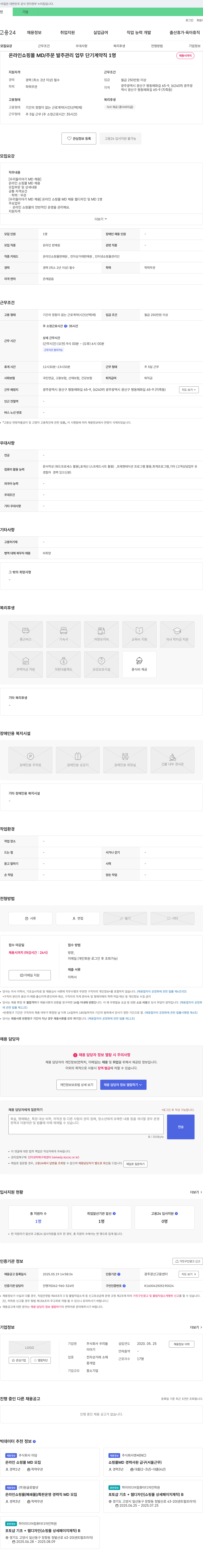Click the 차량유지비 benefit icon
The image size is (203, 1568).
click(101, 634)
